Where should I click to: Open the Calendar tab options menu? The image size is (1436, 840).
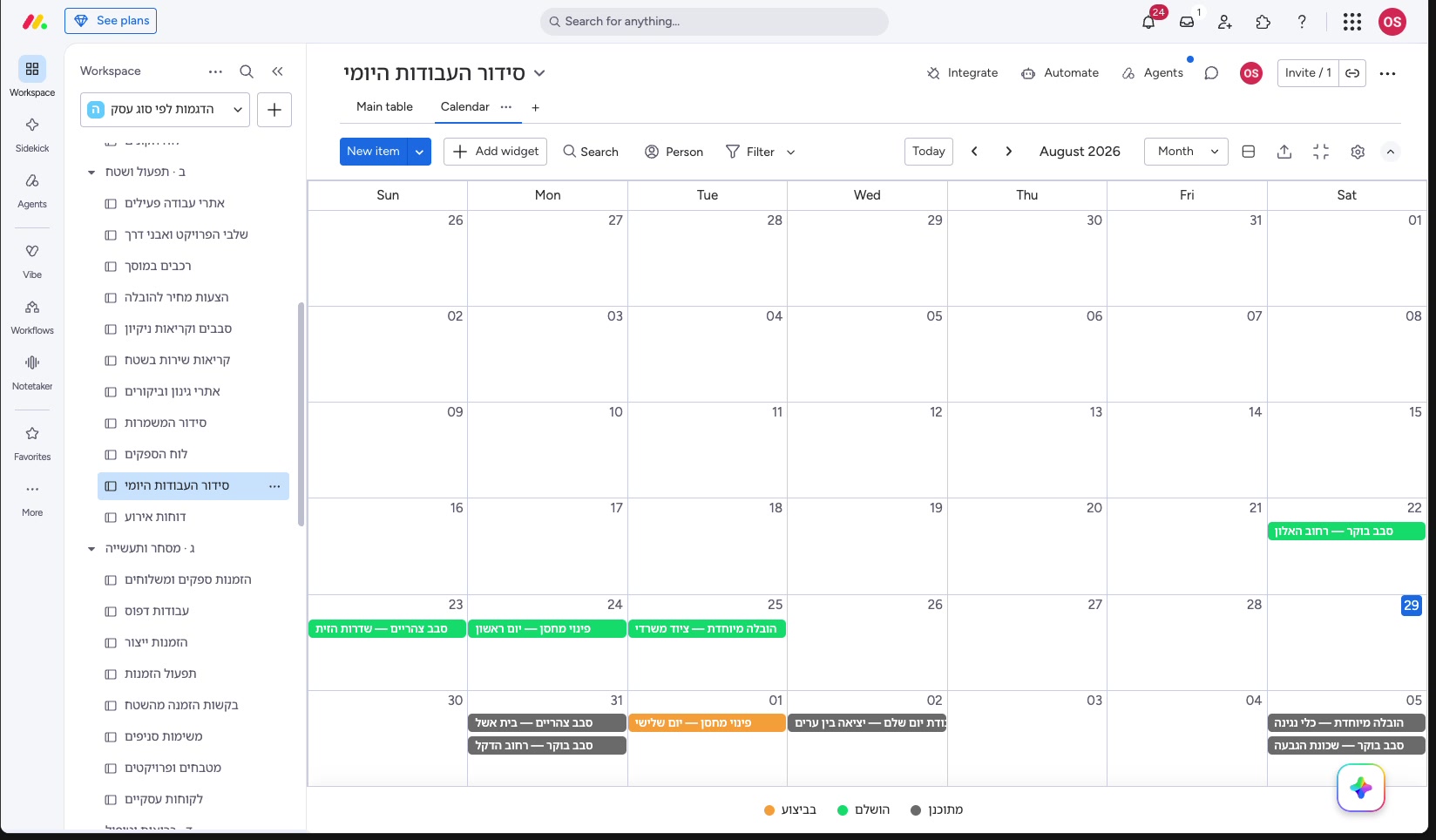tap(506, 106)
